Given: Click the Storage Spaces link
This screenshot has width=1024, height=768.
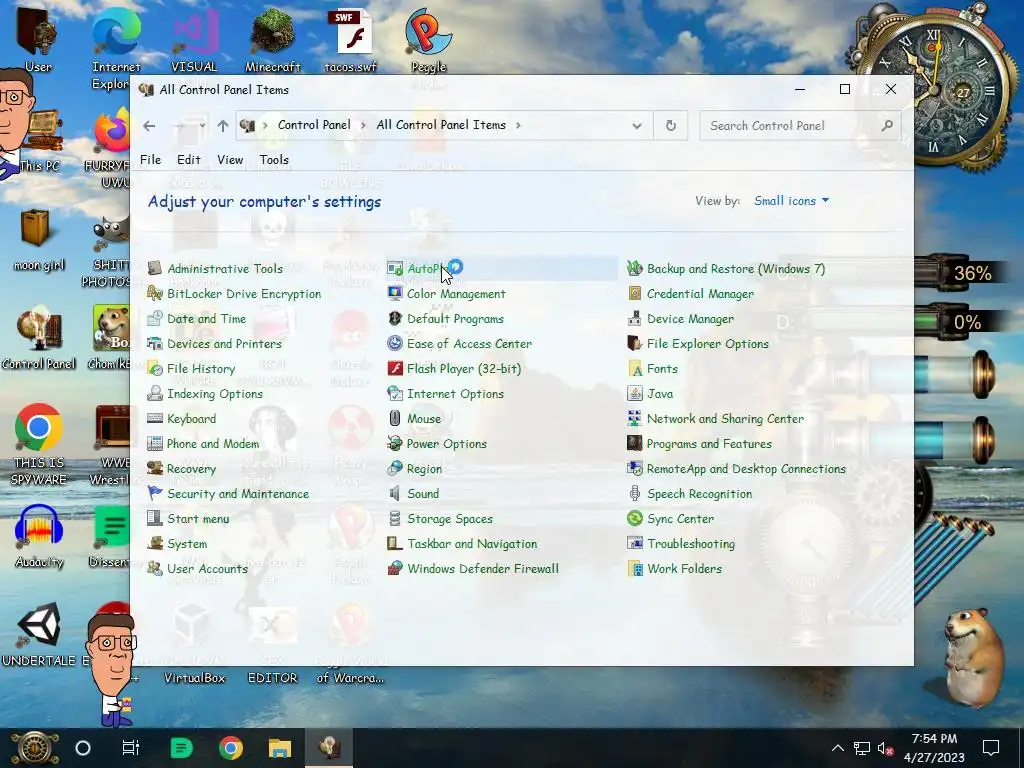Looking at the screenshot, I should (450, 519).
